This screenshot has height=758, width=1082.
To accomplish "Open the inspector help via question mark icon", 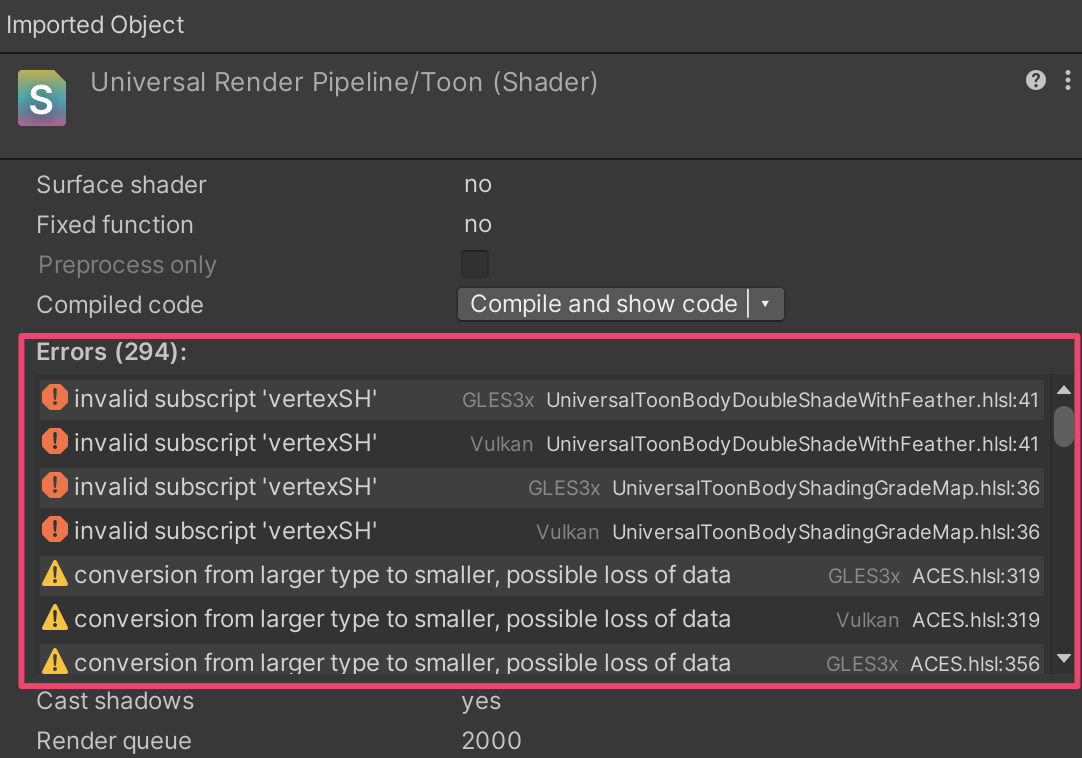I will point(1035,80).
